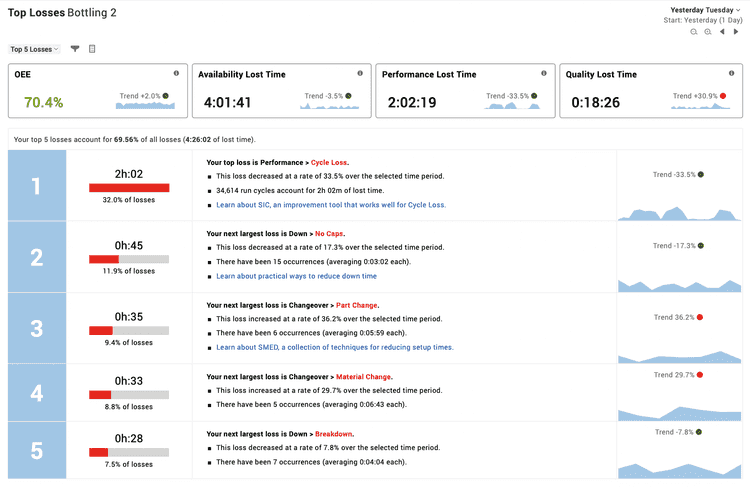Open the Yesterday Tuesday date range dropdown
This screenshot has height=487, width=750.
coord(705,10)
